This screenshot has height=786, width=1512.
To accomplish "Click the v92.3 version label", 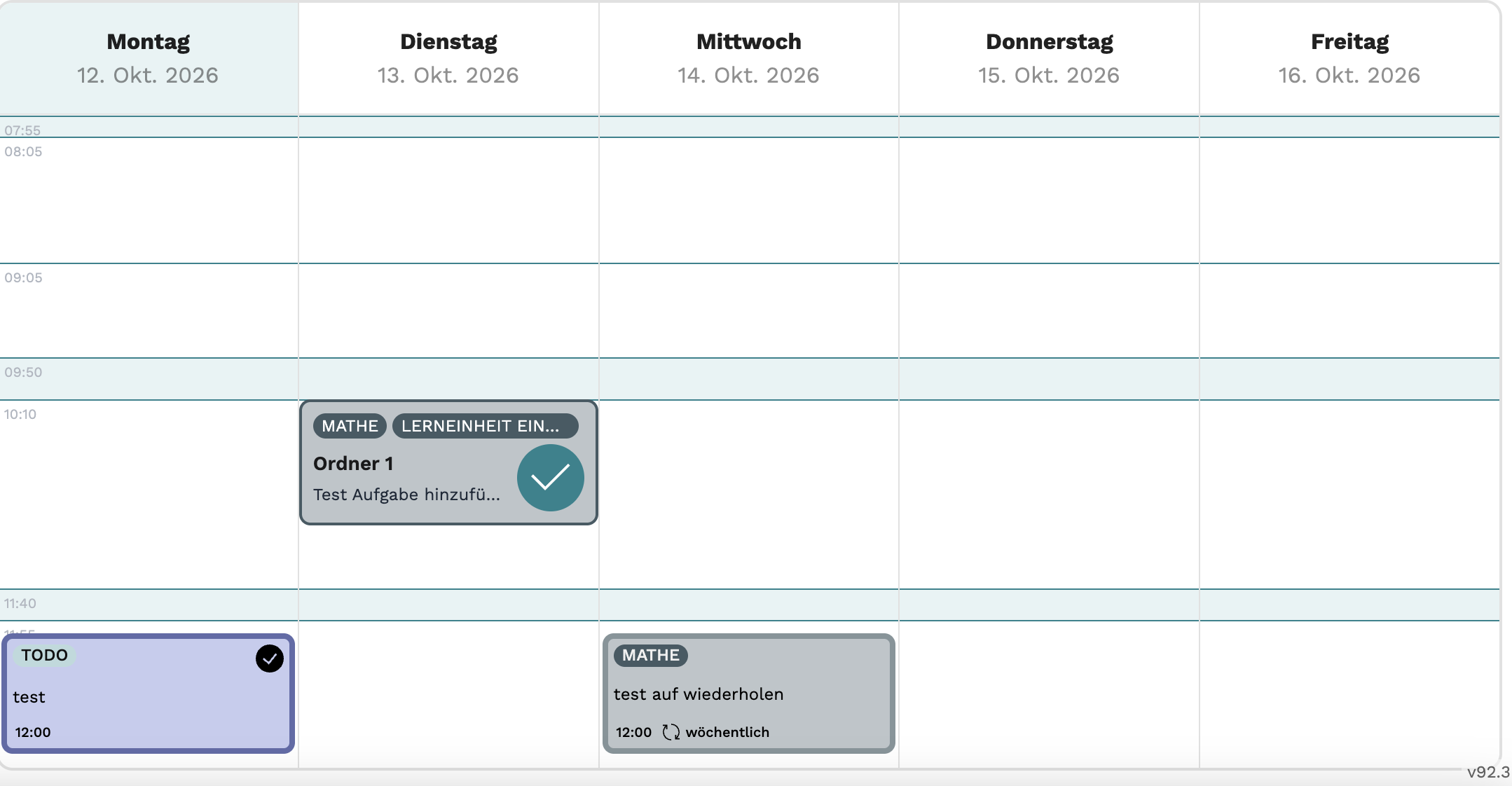I will coord(1489,772).
